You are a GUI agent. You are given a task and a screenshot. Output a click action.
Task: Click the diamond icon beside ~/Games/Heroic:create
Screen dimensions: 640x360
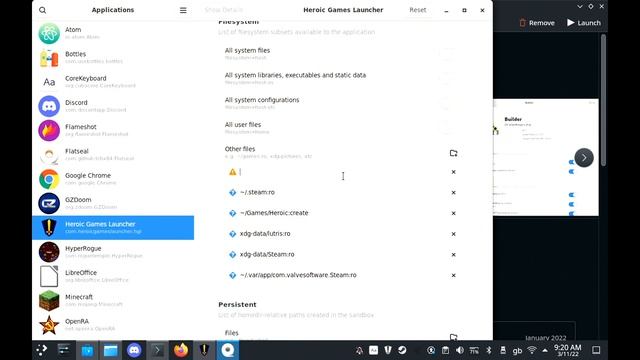(233, 213)
